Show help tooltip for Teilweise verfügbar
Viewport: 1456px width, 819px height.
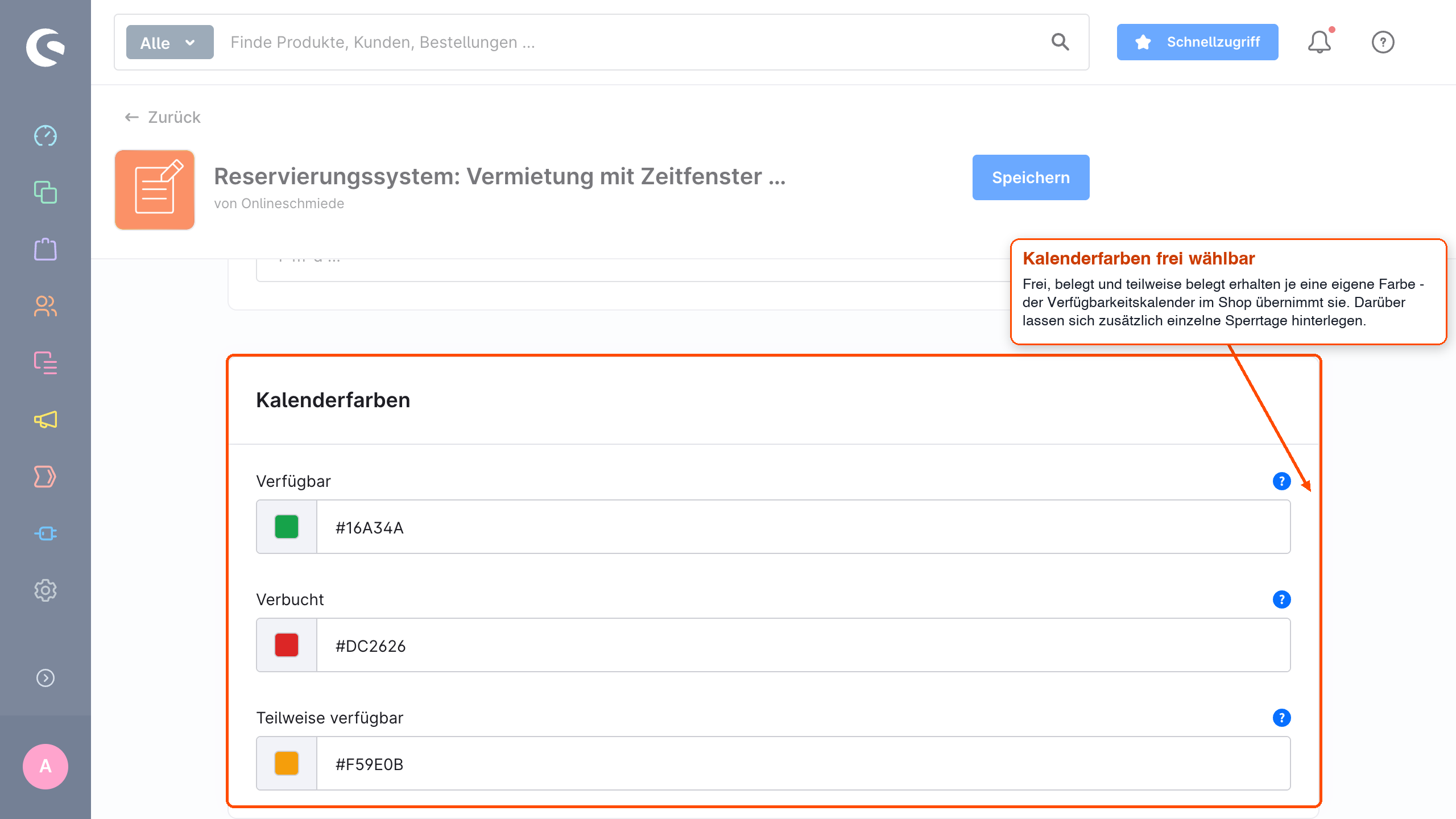1281,718
